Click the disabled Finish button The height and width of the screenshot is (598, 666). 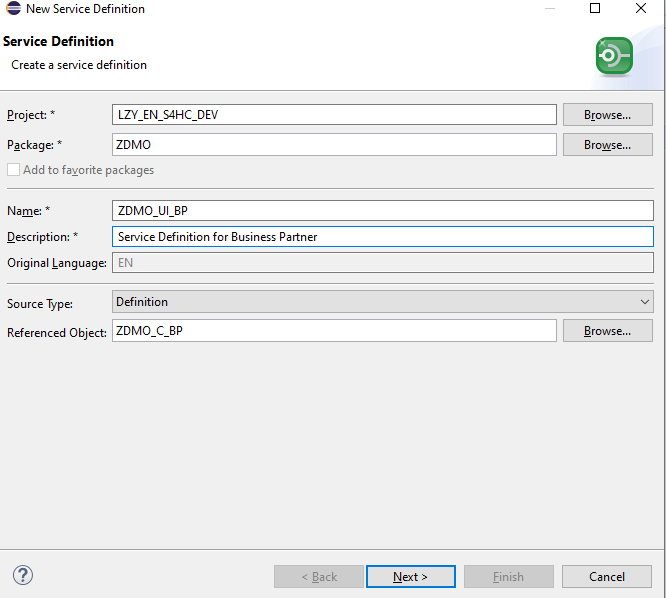[x=508, y=577]
